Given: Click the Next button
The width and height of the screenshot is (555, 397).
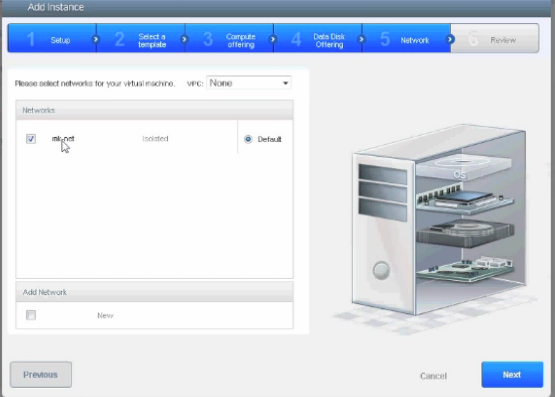Looking at the screenshot, I should [512, 375].
